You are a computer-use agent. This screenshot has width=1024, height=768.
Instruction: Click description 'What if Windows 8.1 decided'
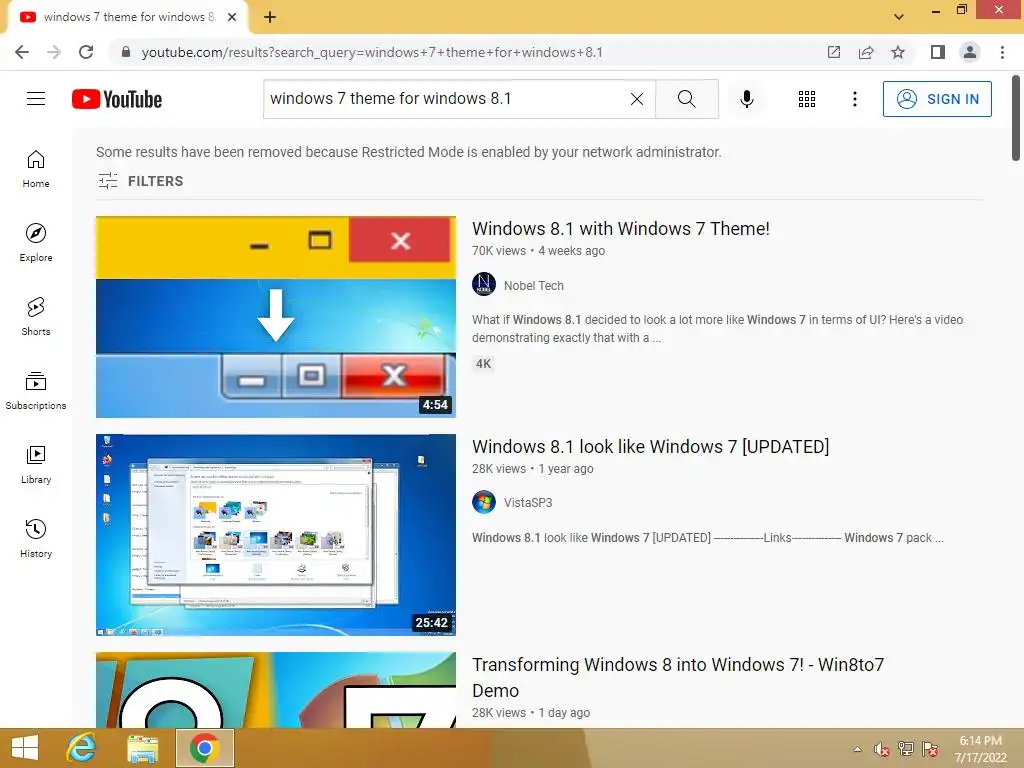tap(717, 328)
